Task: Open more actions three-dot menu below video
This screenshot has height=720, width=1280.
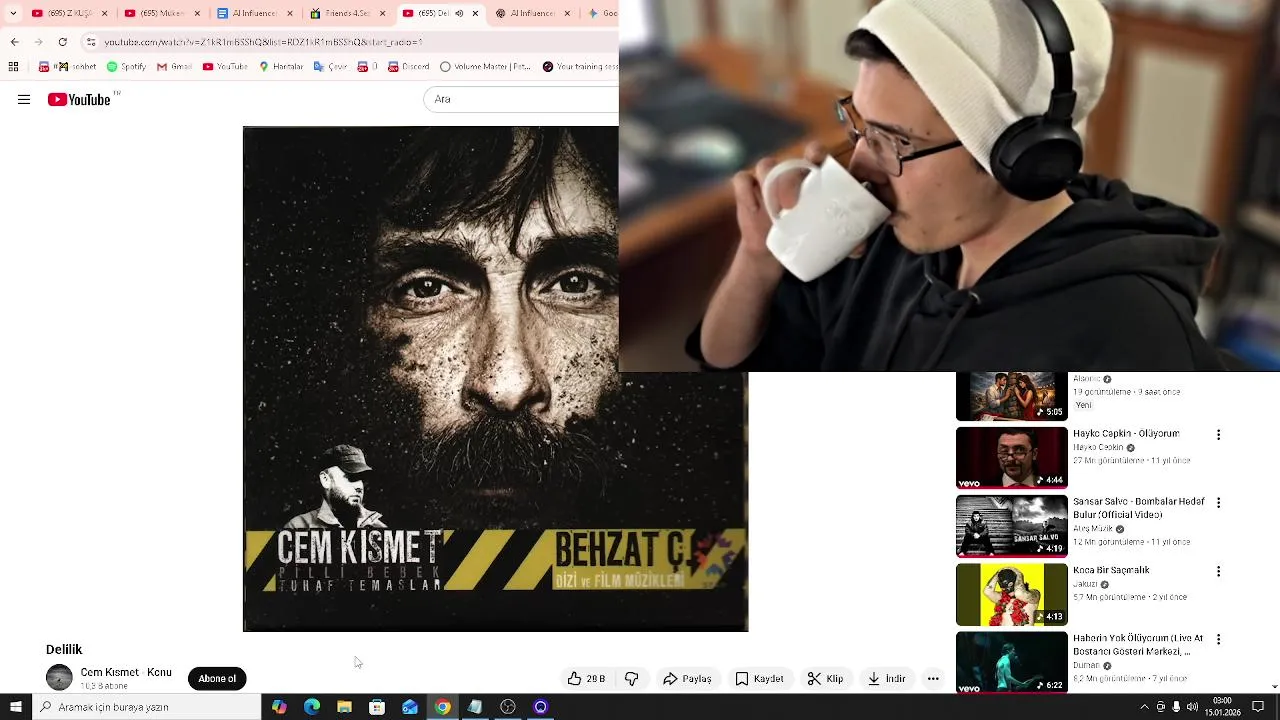Action: coord(933,678)
